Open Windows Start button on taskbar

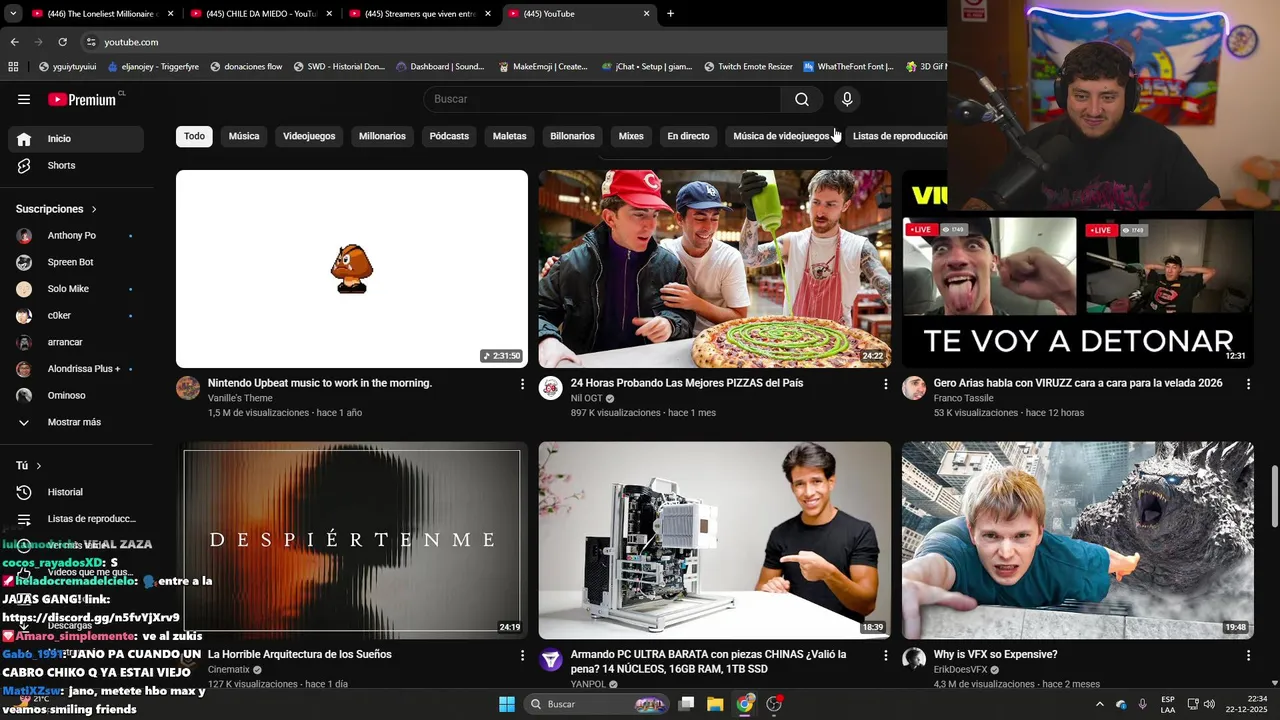click(x=507, y=704)
